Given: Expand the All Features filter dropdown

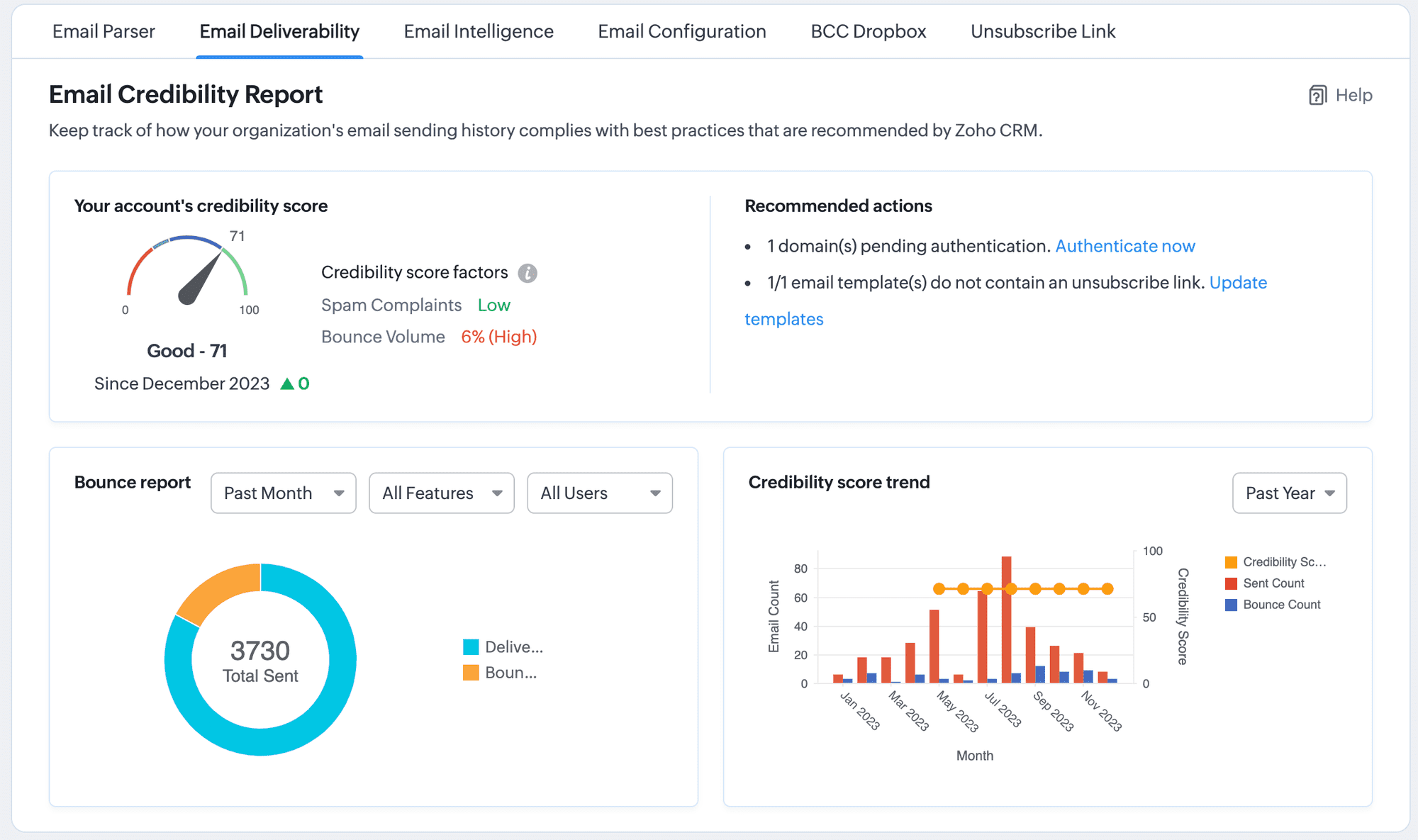Looking at the screenshot, I should 441,493.
